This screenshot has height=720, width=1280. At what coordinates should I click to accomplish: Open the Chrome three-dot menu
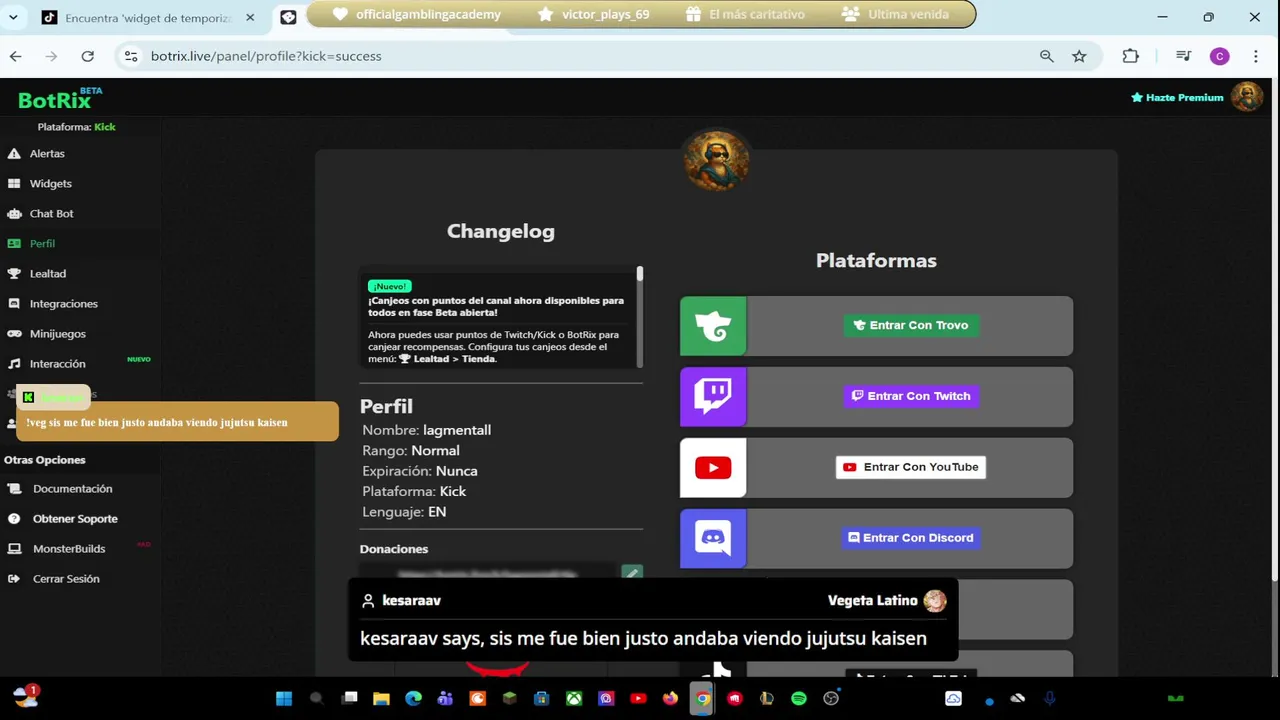point(1256,56)
